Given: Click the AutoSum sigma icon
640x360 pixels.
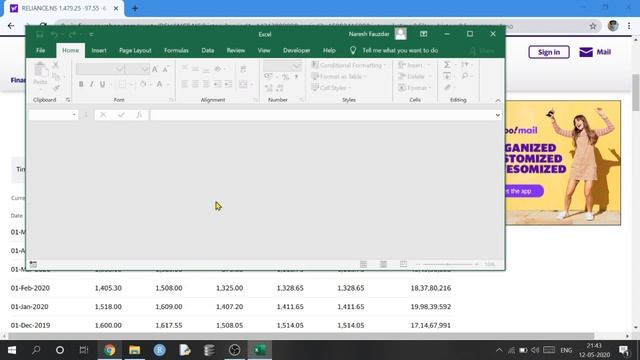Looking at the screenshot, I should coord(447,65).
